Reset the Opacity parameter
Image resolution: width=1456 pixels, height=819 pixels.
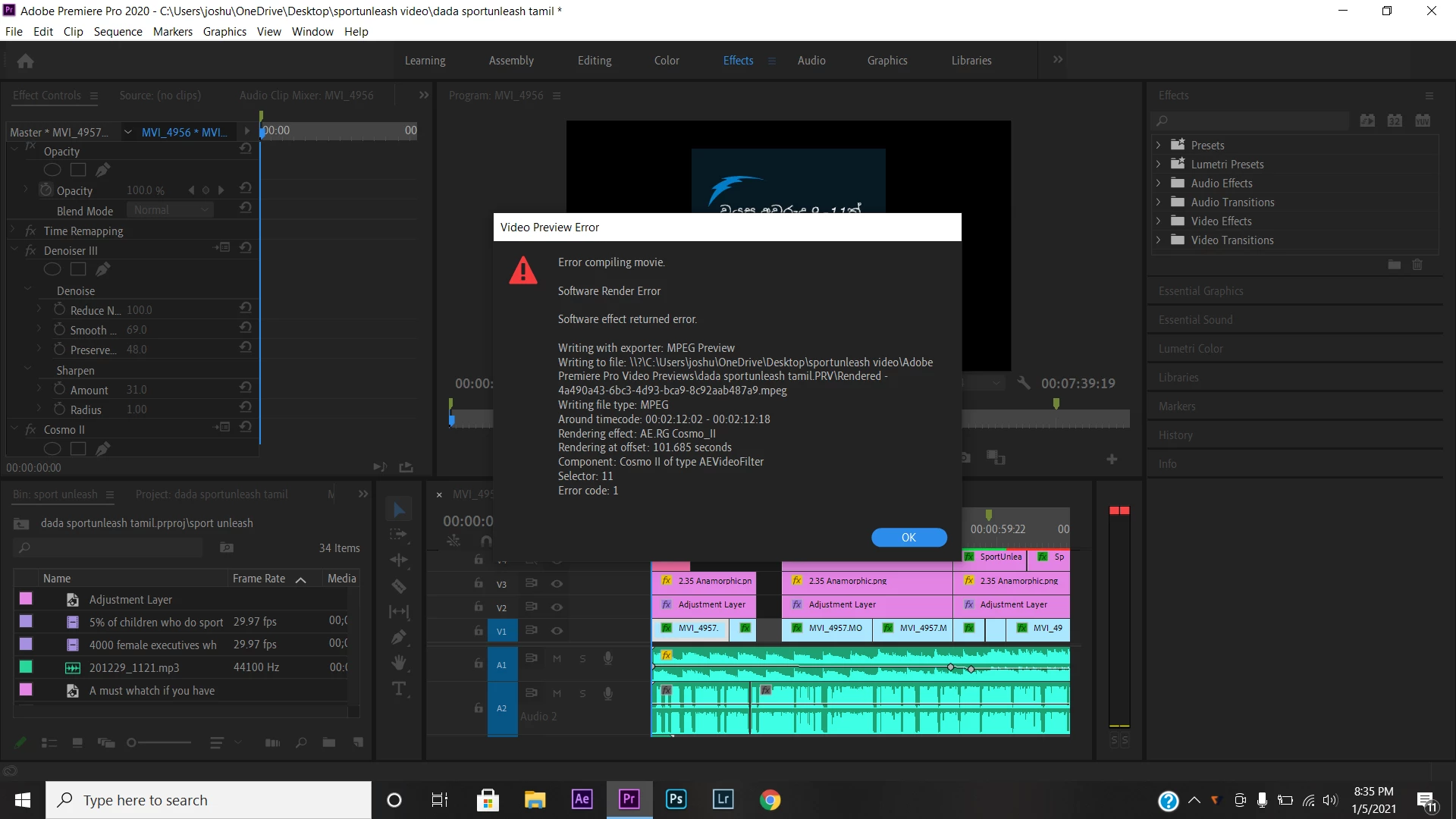click(x=245, y=189)
